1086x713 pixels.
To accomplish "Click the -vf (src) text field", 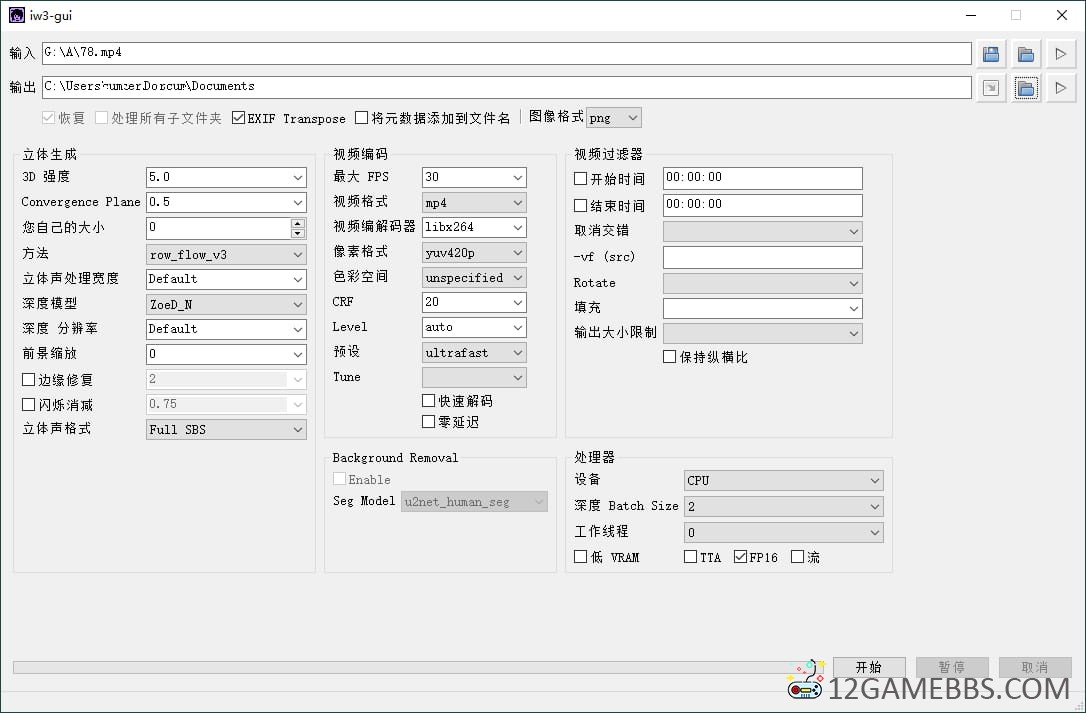I will [762, 258].
